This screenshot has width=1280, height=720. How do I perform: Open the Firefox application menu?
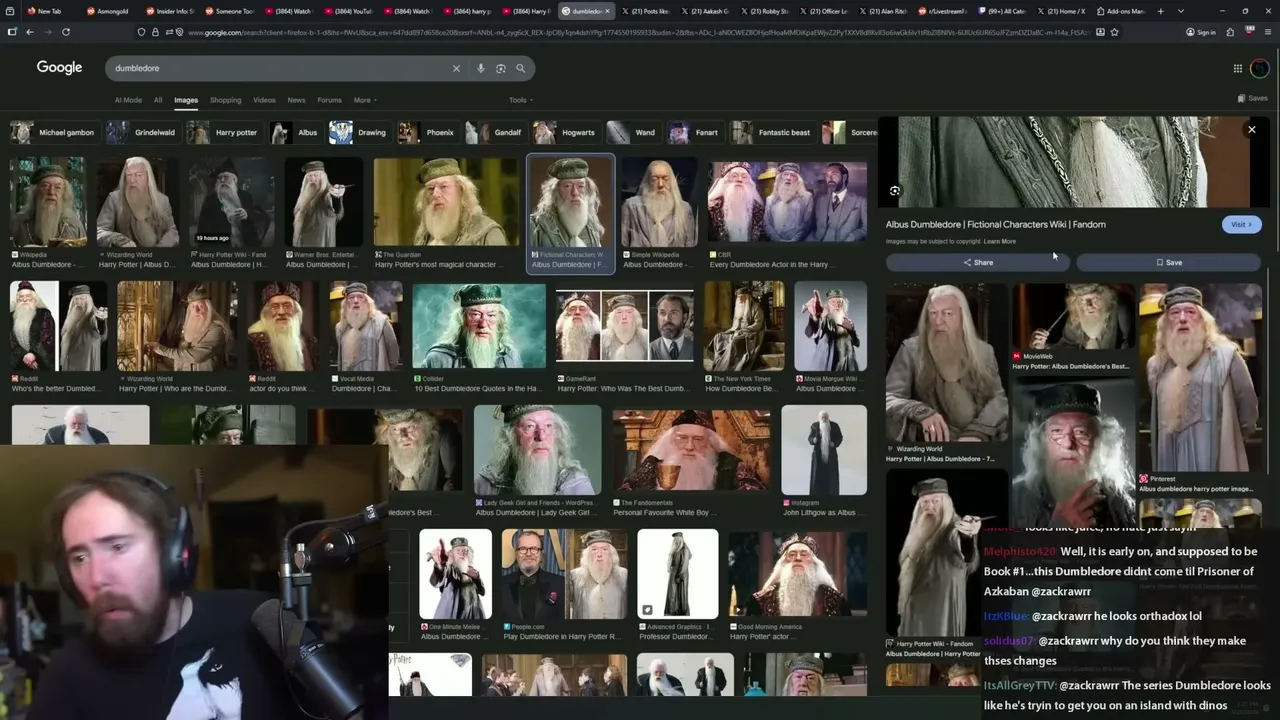pos(1269,32)
